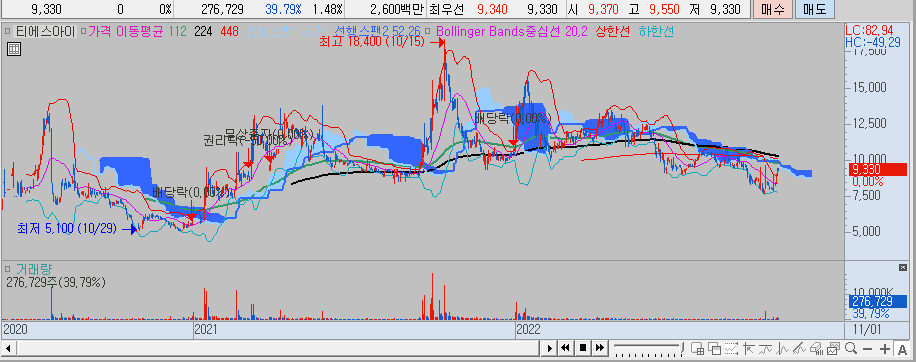
Task: Click the 매도 sell button
Action: point(815,9)
